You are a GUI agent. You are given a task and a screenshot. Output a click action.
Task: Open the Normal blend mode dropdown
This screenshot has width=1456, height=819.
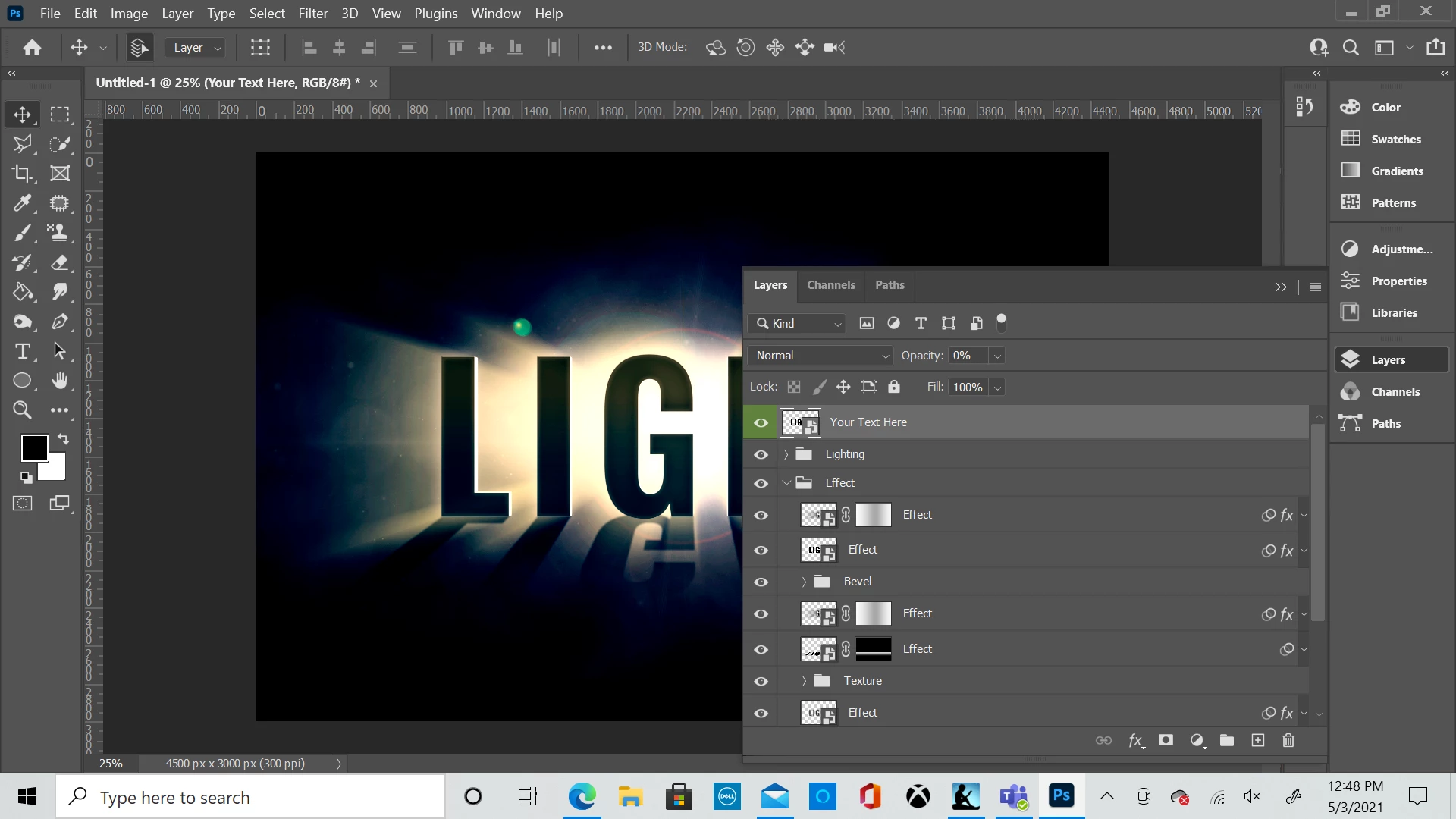pos(821,356)
